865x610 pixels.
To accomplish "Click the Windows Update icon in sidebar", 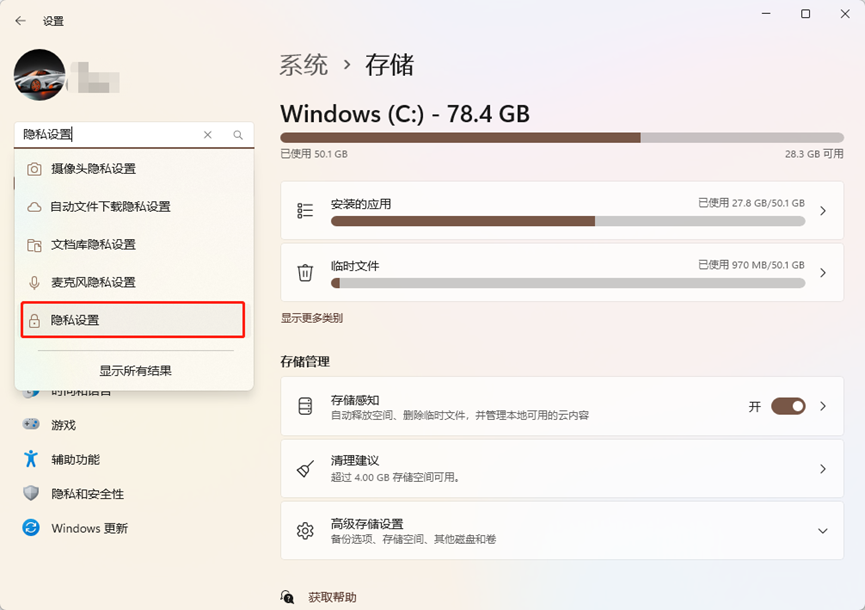I will point(31,528).
